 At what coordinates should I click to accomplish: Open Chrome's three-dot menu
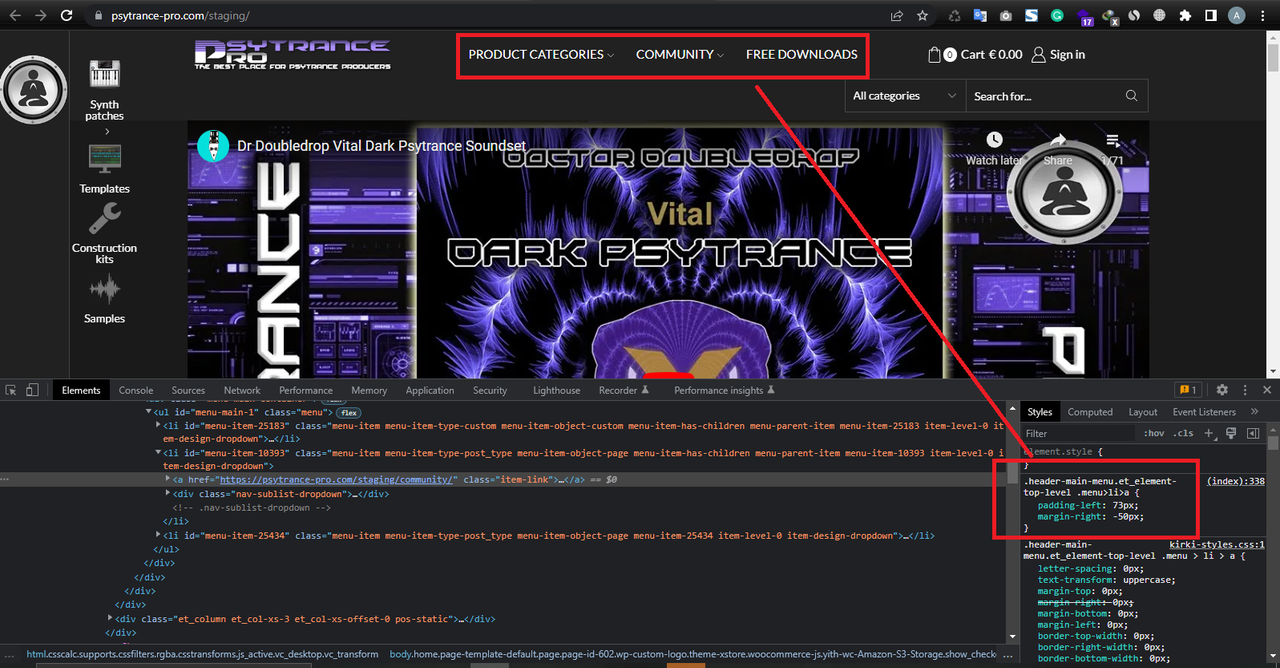pyautogui.click(x=1264, y=15)
